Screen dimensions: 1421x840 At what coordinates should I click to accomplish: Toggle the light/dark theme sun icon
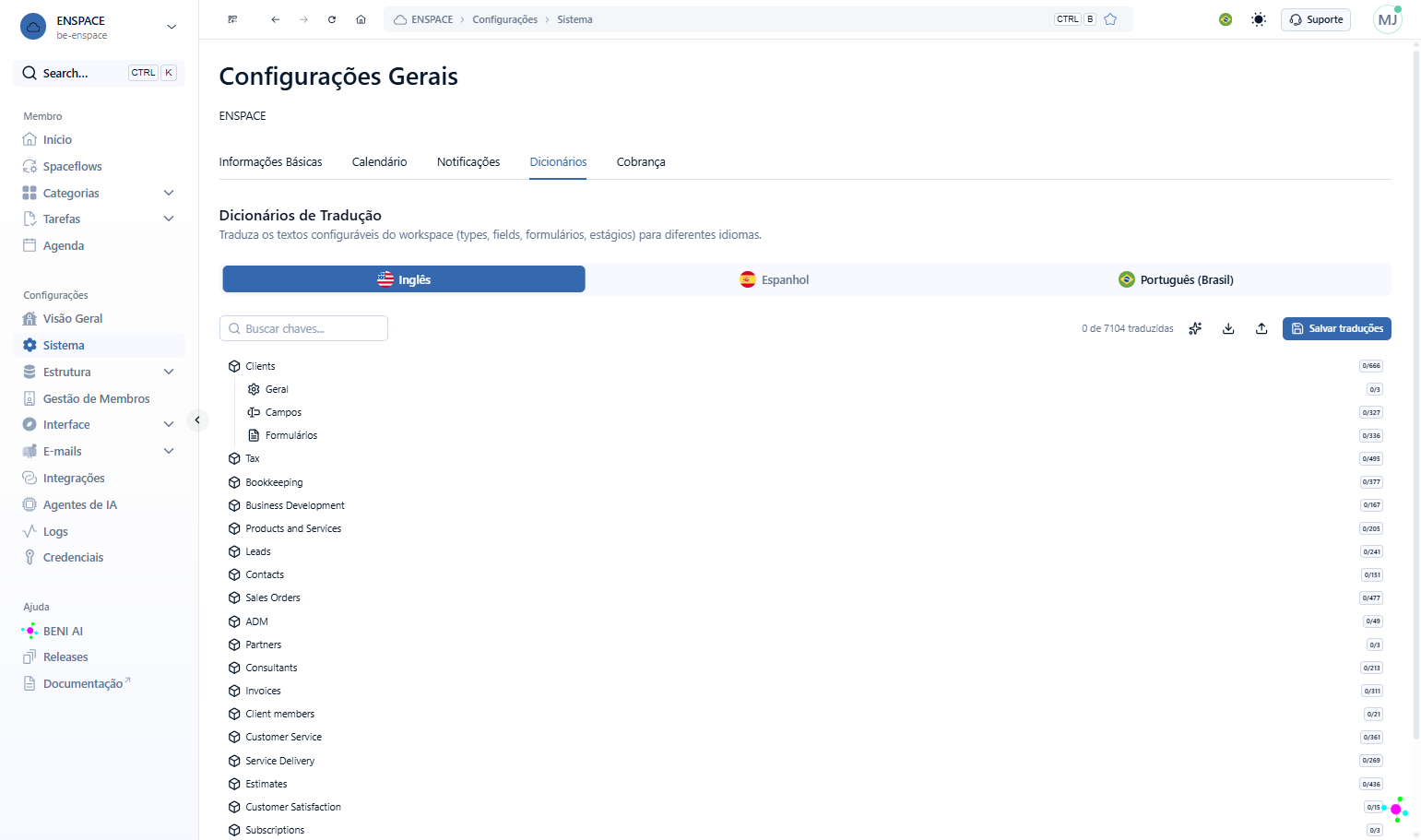coord(1259,19)
